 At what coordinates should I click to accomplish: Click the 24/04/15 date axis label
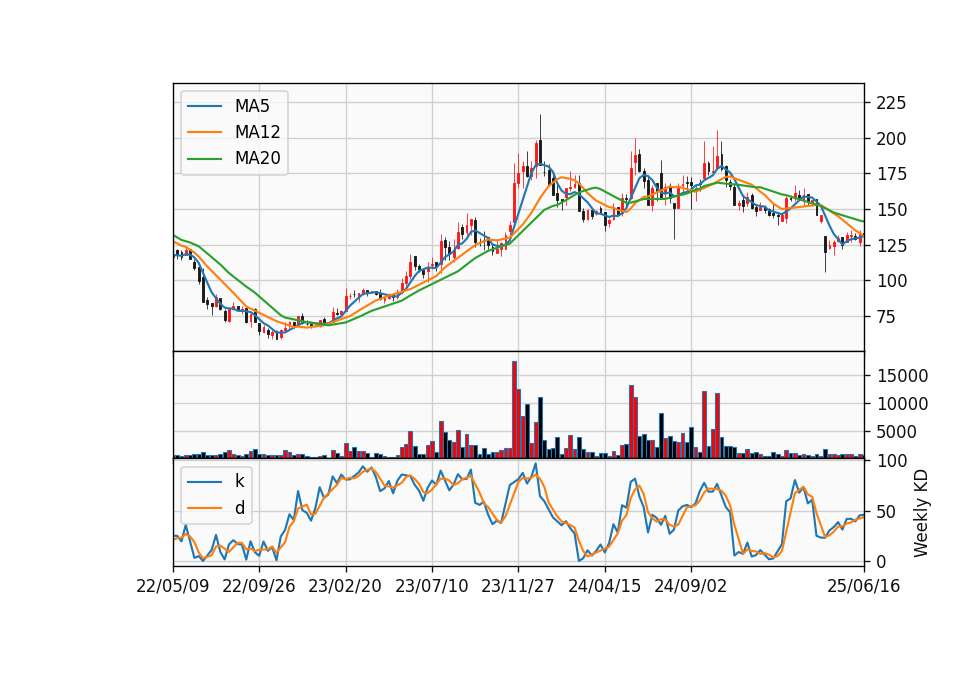[604, 586]
